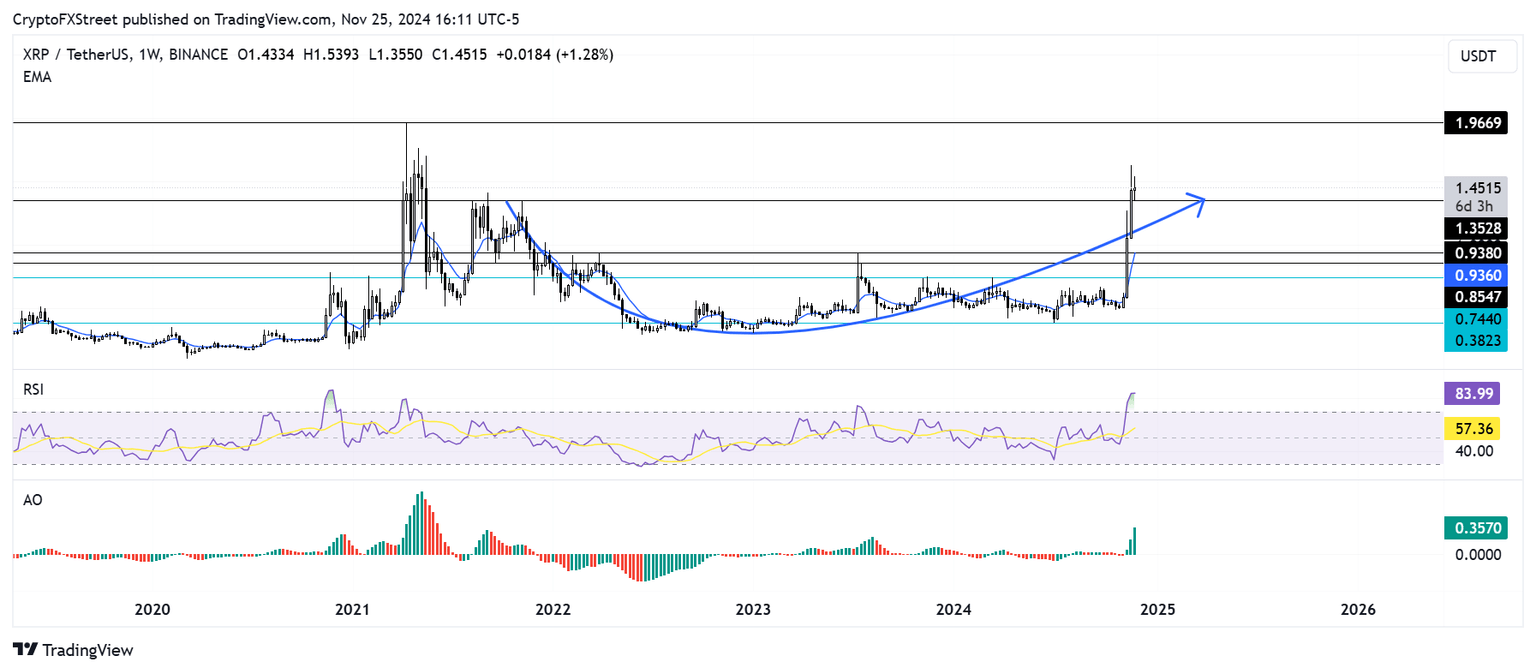
Task: Click the TradingView logo at bottom left
Action: point(72,650)
